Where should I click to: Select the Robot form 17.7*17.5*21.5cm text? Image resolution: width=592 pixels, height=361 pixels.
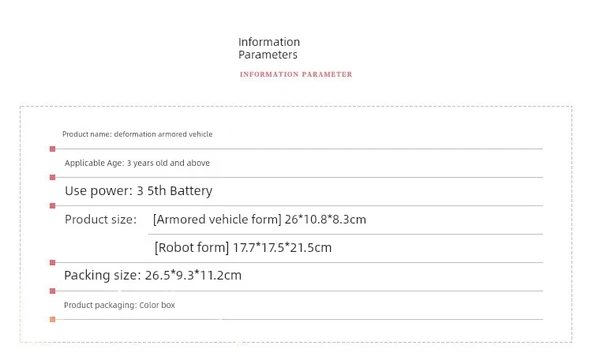(243, 248)
